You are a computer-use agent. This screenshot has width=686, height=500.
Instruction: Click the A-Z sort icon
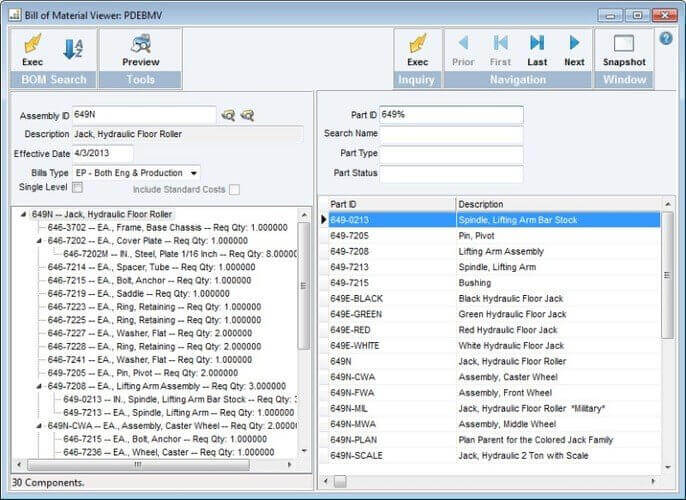point(73,48)
